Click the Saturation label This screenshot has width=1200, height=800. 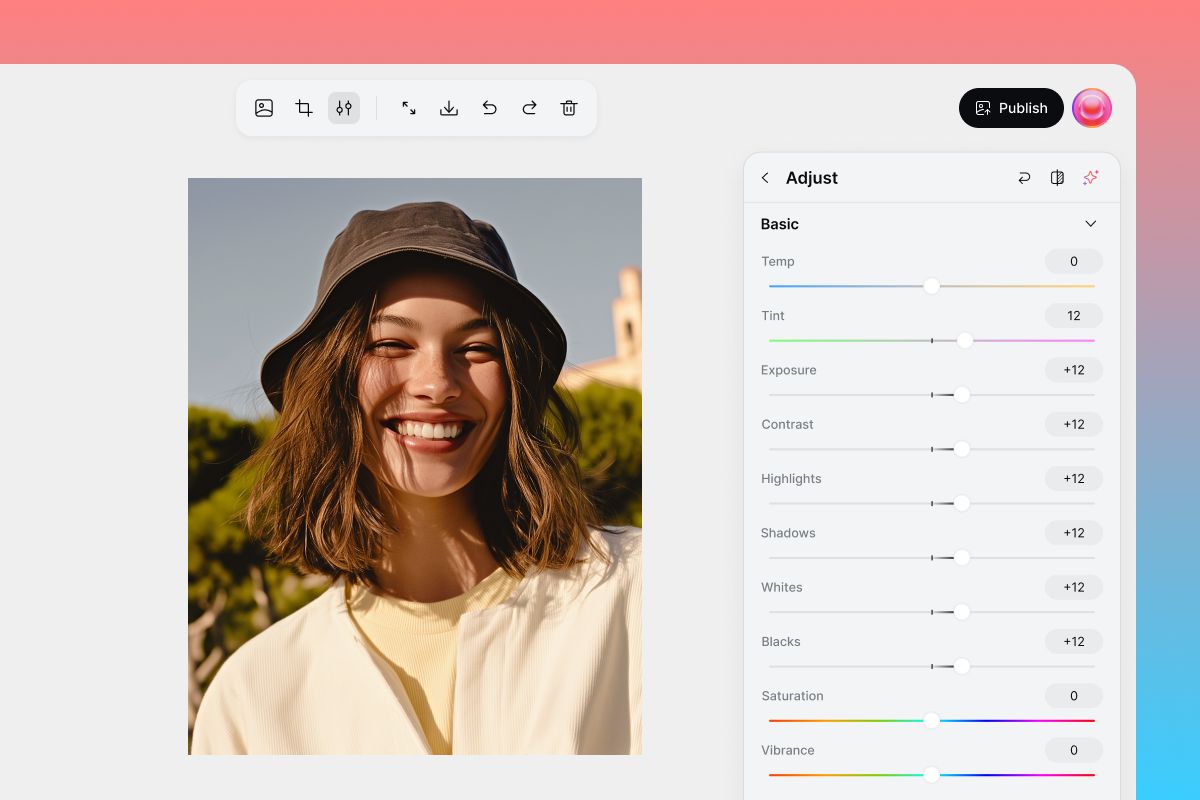(x=793, y=696)
